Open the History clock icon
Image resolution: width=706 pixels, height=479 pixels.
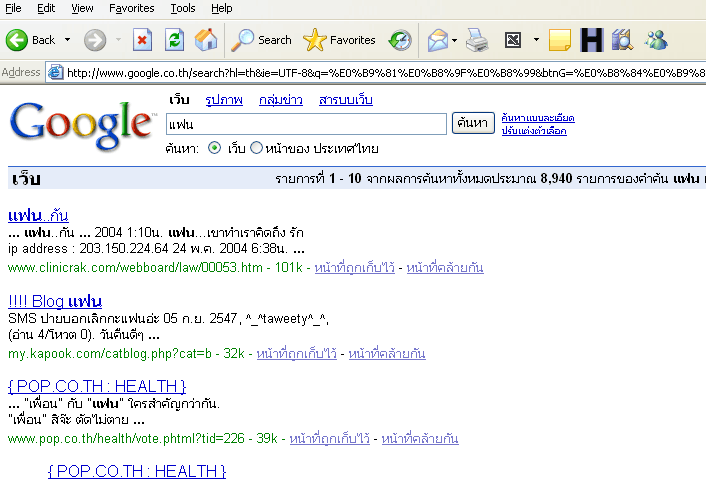point(400,40)
